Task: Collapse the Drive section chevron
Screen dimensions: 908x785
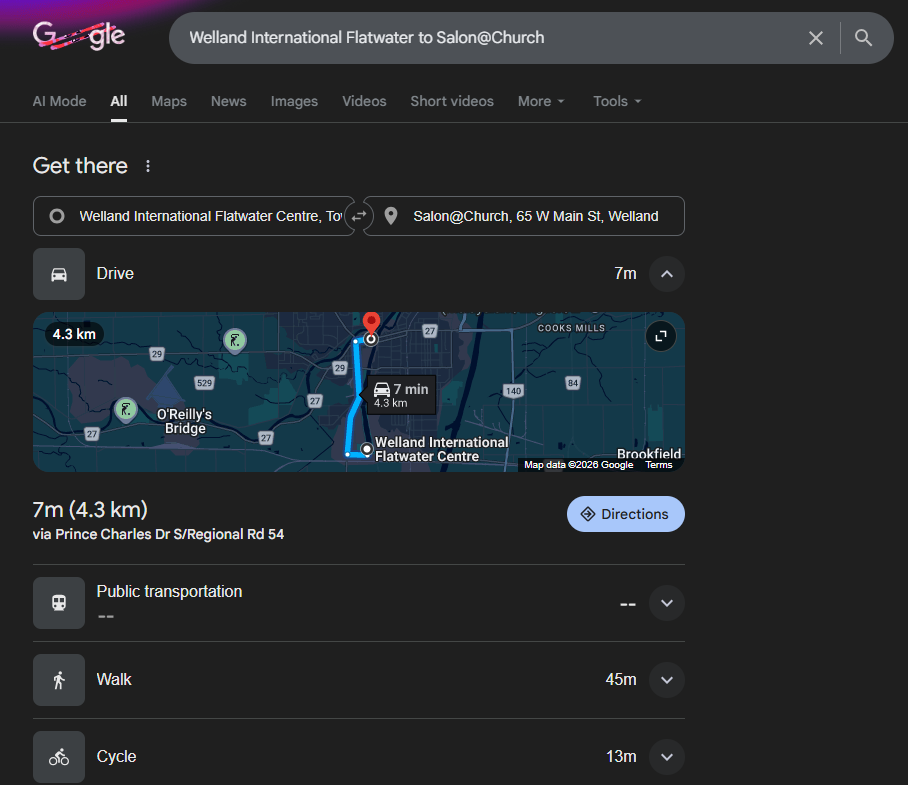Action: (667, 274)
